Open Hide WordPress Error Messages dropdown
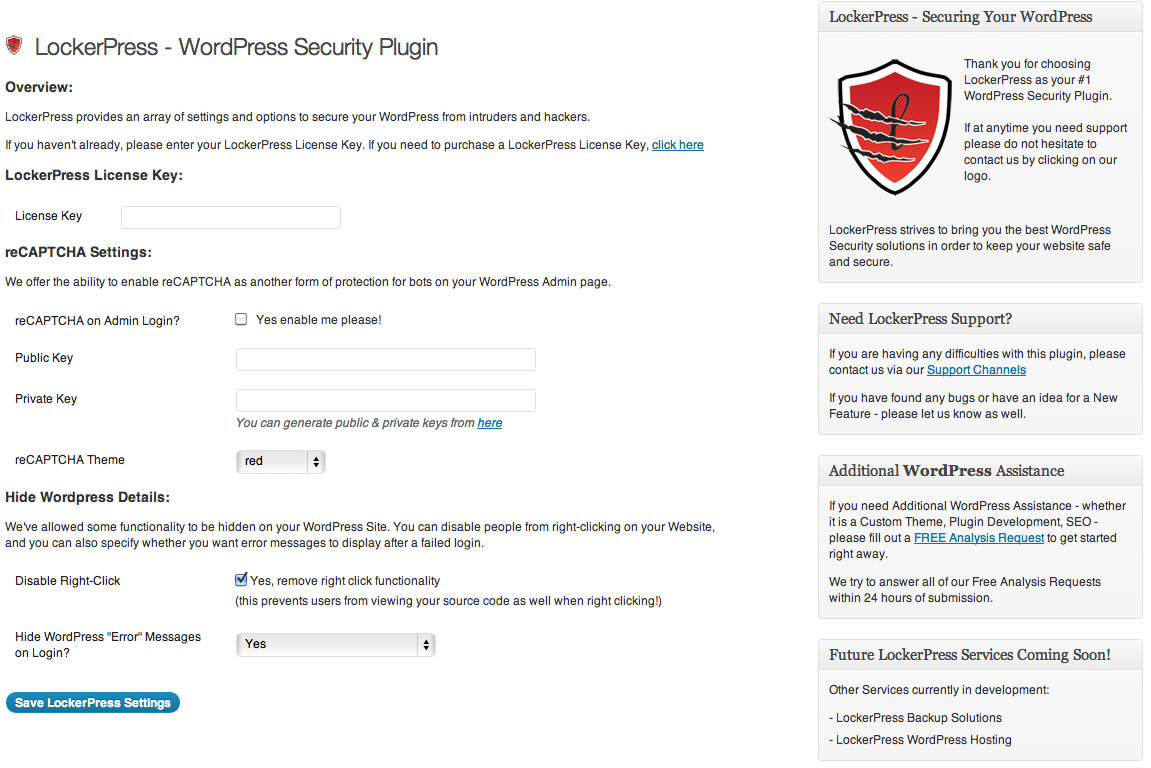Screen dimensions: 1151x768 pos(335,644)
